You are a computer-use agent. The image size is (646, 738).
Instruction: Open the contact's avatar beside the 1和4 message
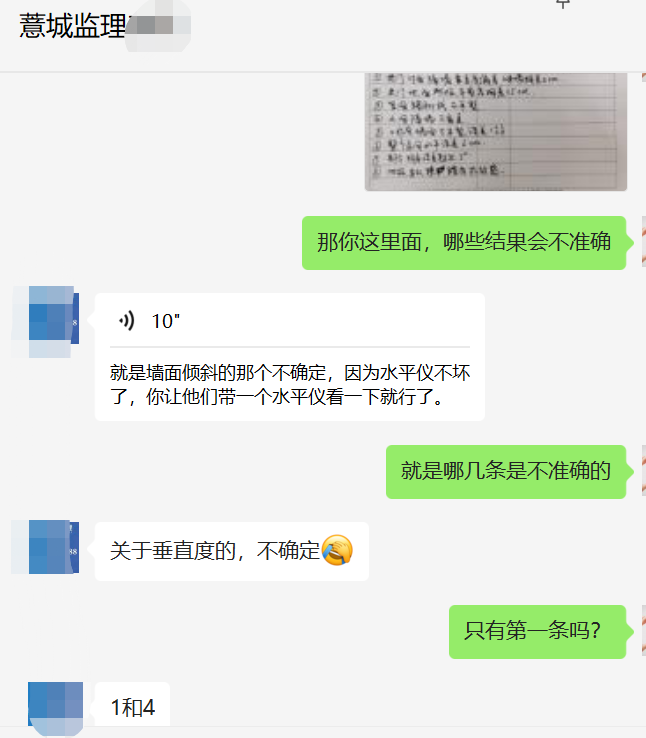(x=56, y=708)
